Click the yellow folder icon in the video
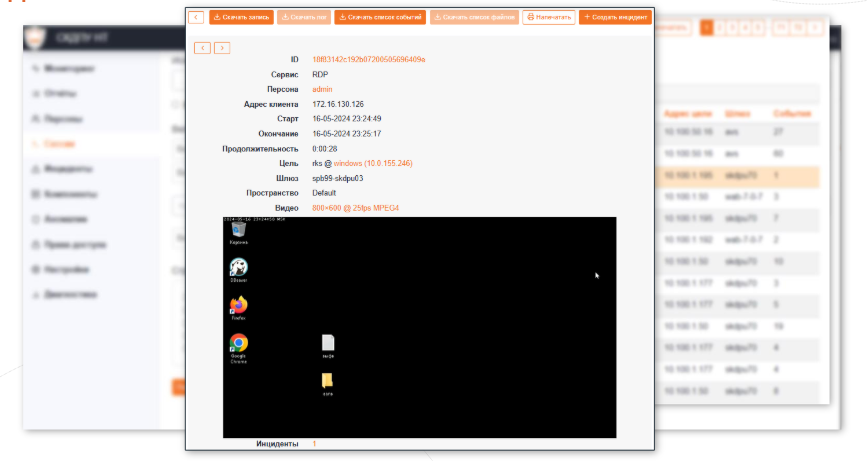 tap(328, 380)
